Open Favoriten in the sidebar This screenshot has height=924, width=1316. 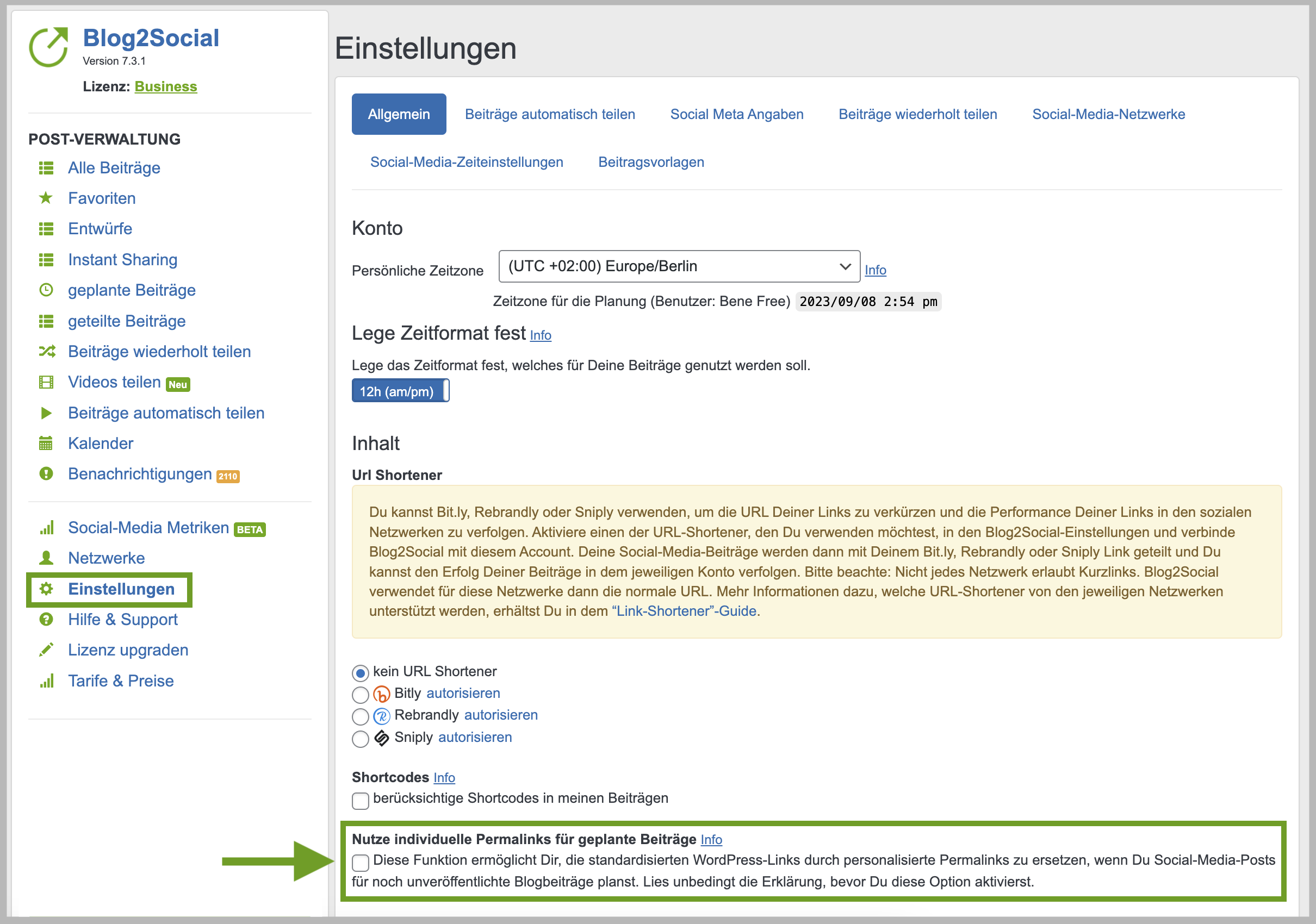point(102,198)
